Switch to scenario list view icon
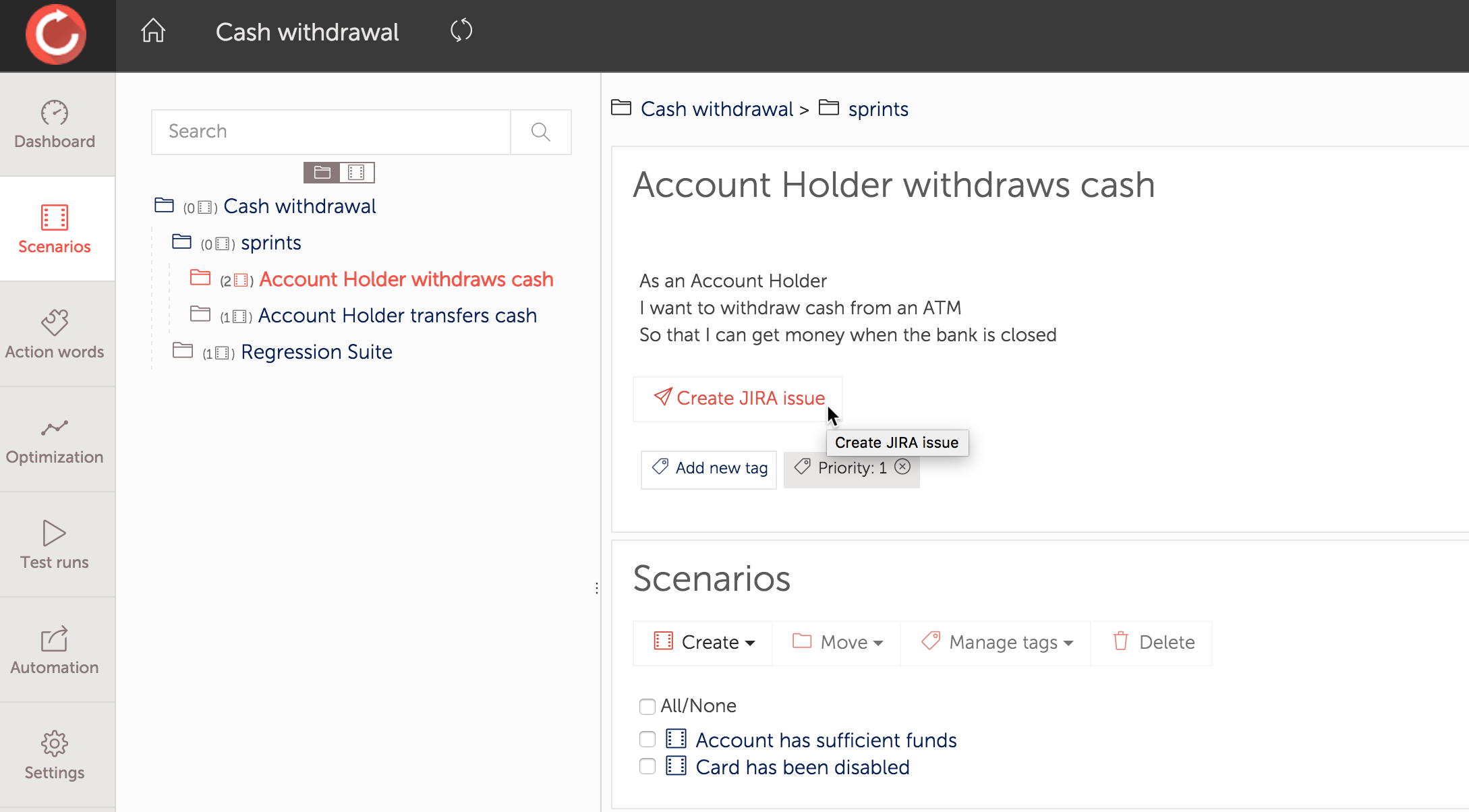1469x812 pixels. tap(357, 173)
